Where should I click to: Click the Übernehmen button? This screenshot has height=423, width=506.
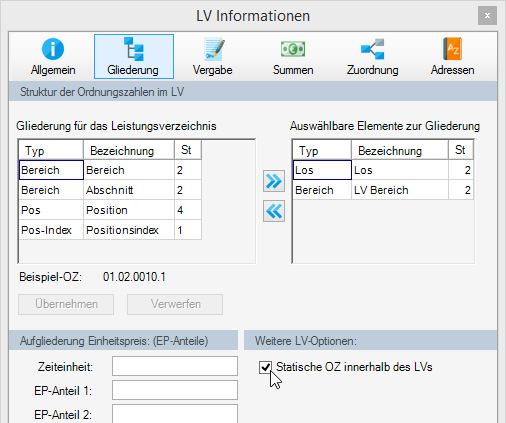pos(66,304)
